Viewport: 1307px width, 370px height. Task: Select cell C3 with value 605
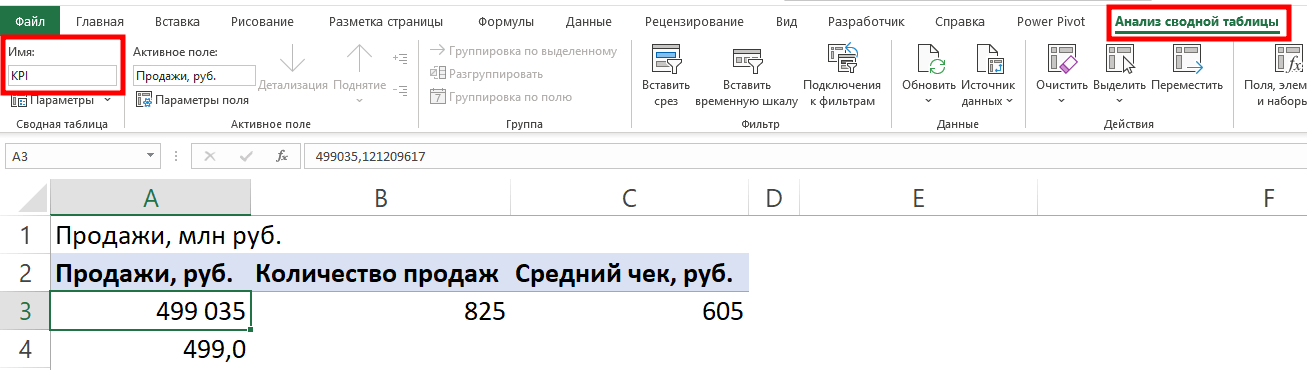pyautogui.click(x=629, y=312)
